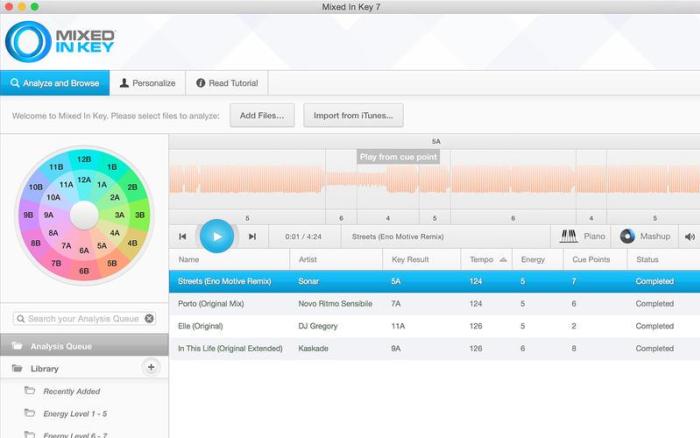The width and height of the screenshot is (700, 438).
Task: Click the Camelot wheel center button
Action: pyautogui.click(x=84, y=215)
